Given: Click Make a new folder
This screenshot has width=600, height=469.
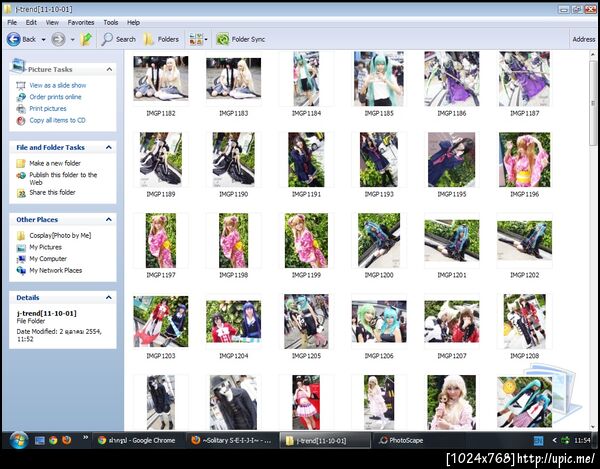Looking at the screenshot, I should coord(55,163).
